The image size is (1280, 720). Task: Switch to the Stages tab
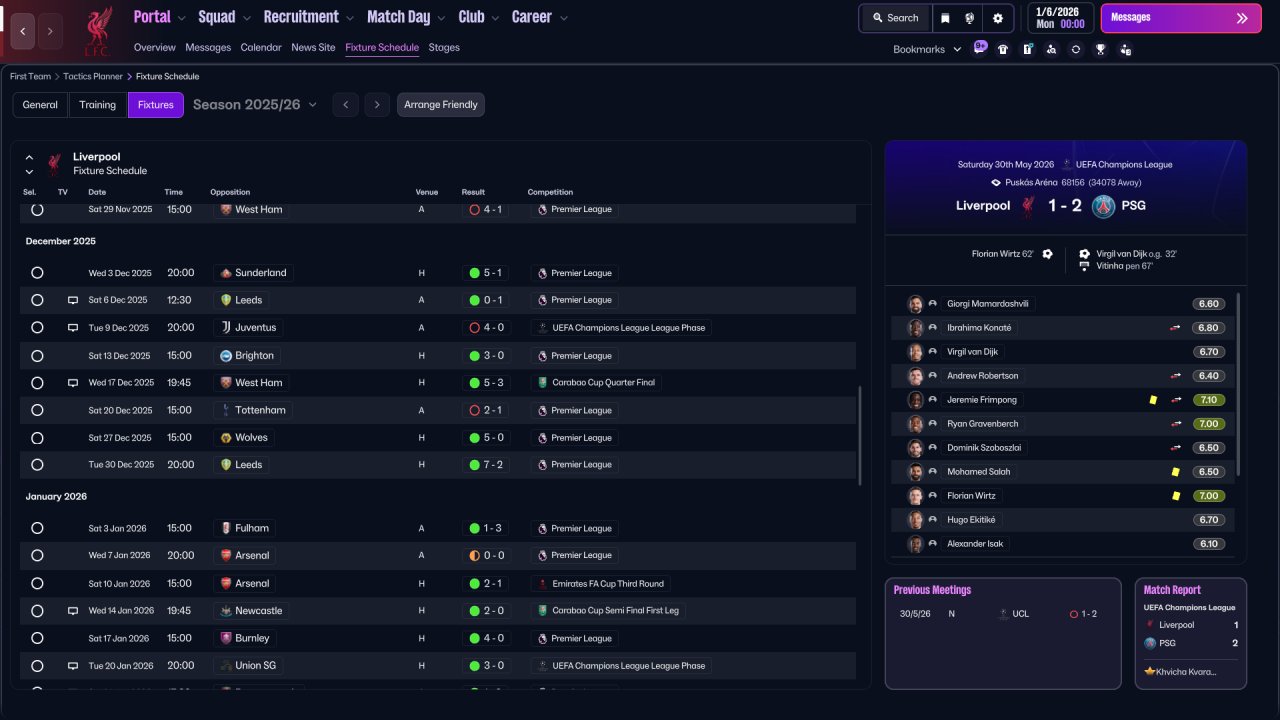point(444,47)
